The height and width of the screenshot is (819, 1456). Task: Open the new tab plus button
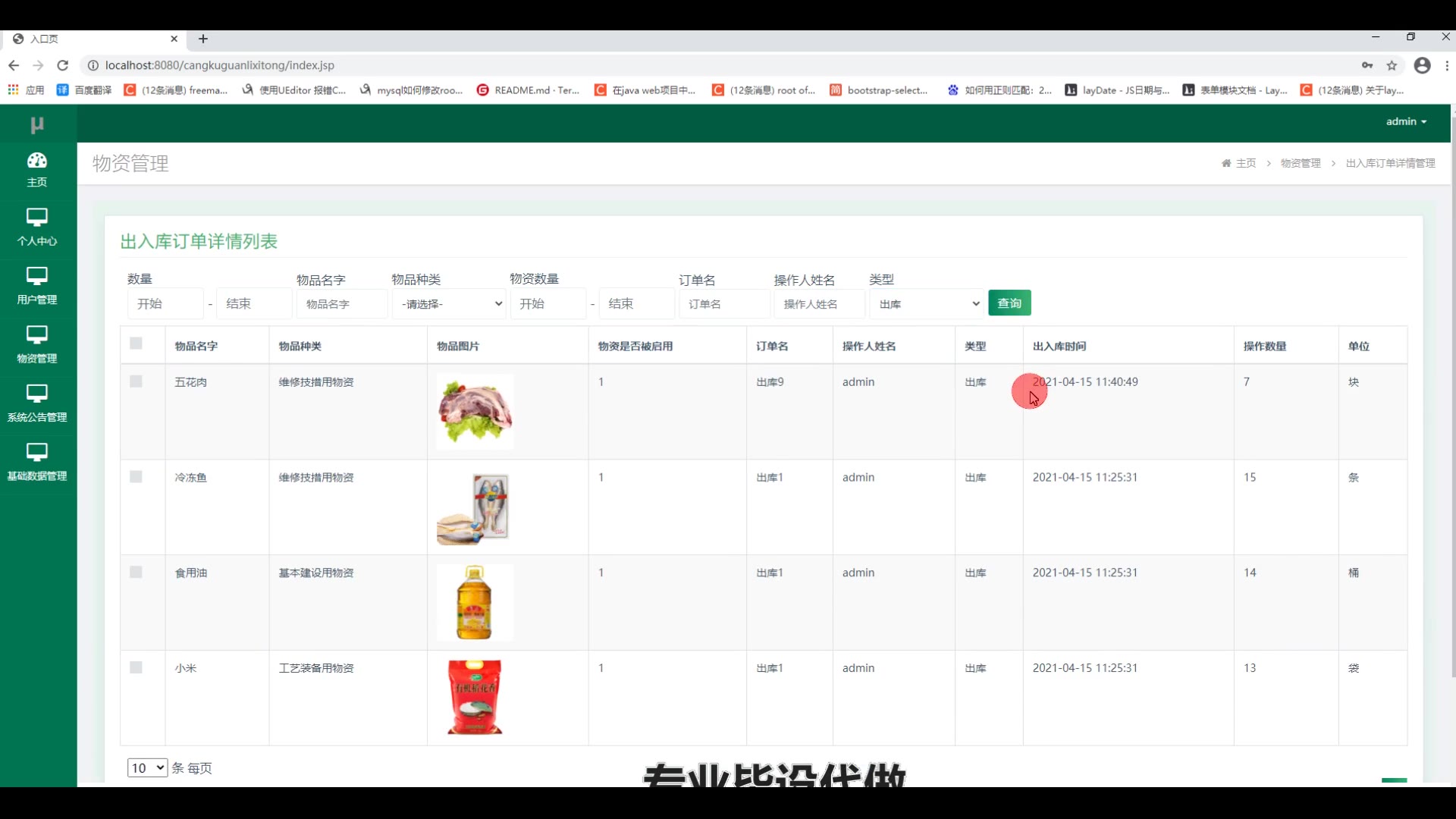(203, 39)
